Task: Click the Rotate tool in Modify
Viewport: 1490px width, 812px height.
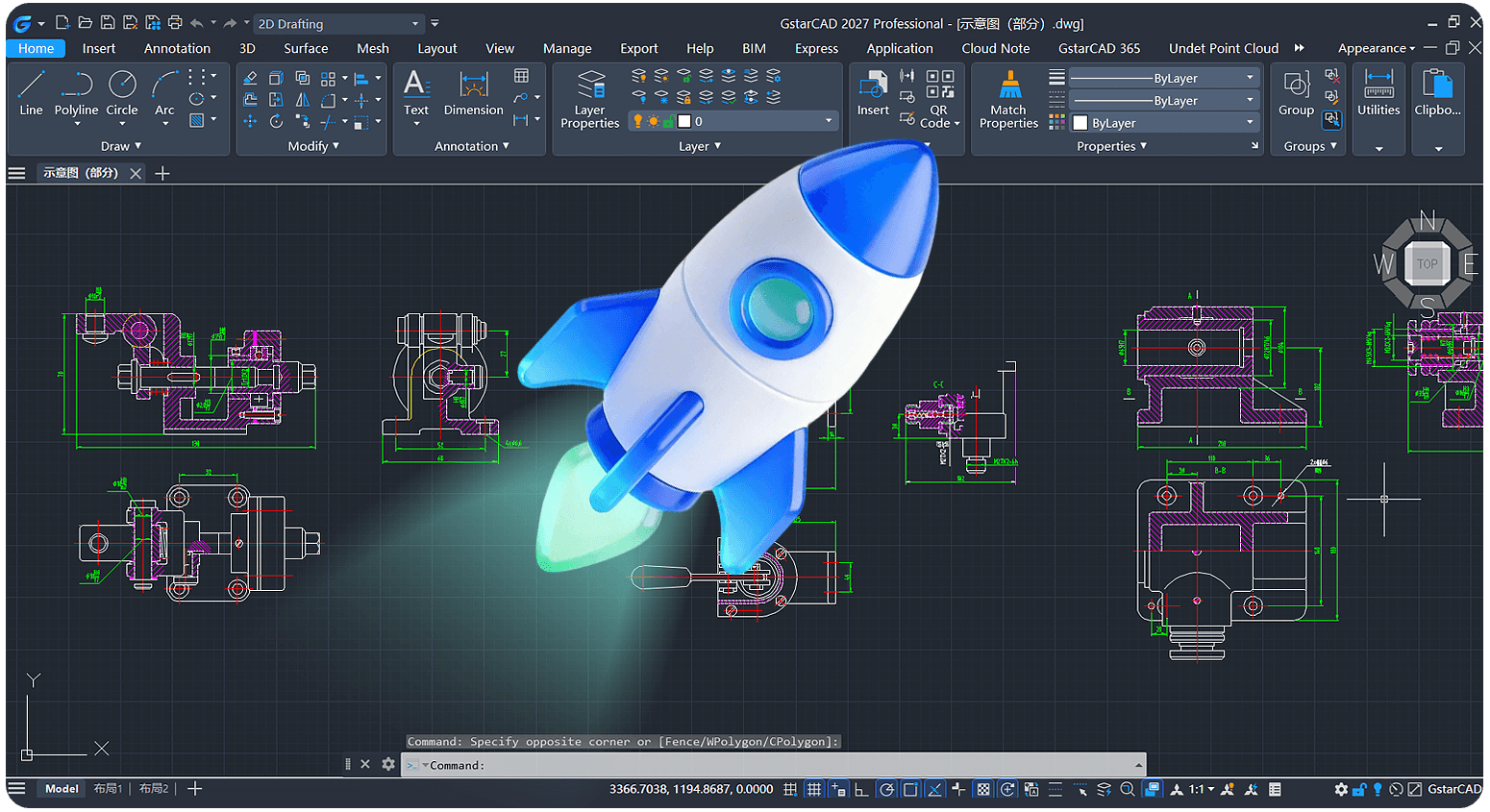Action: point(276,121)
